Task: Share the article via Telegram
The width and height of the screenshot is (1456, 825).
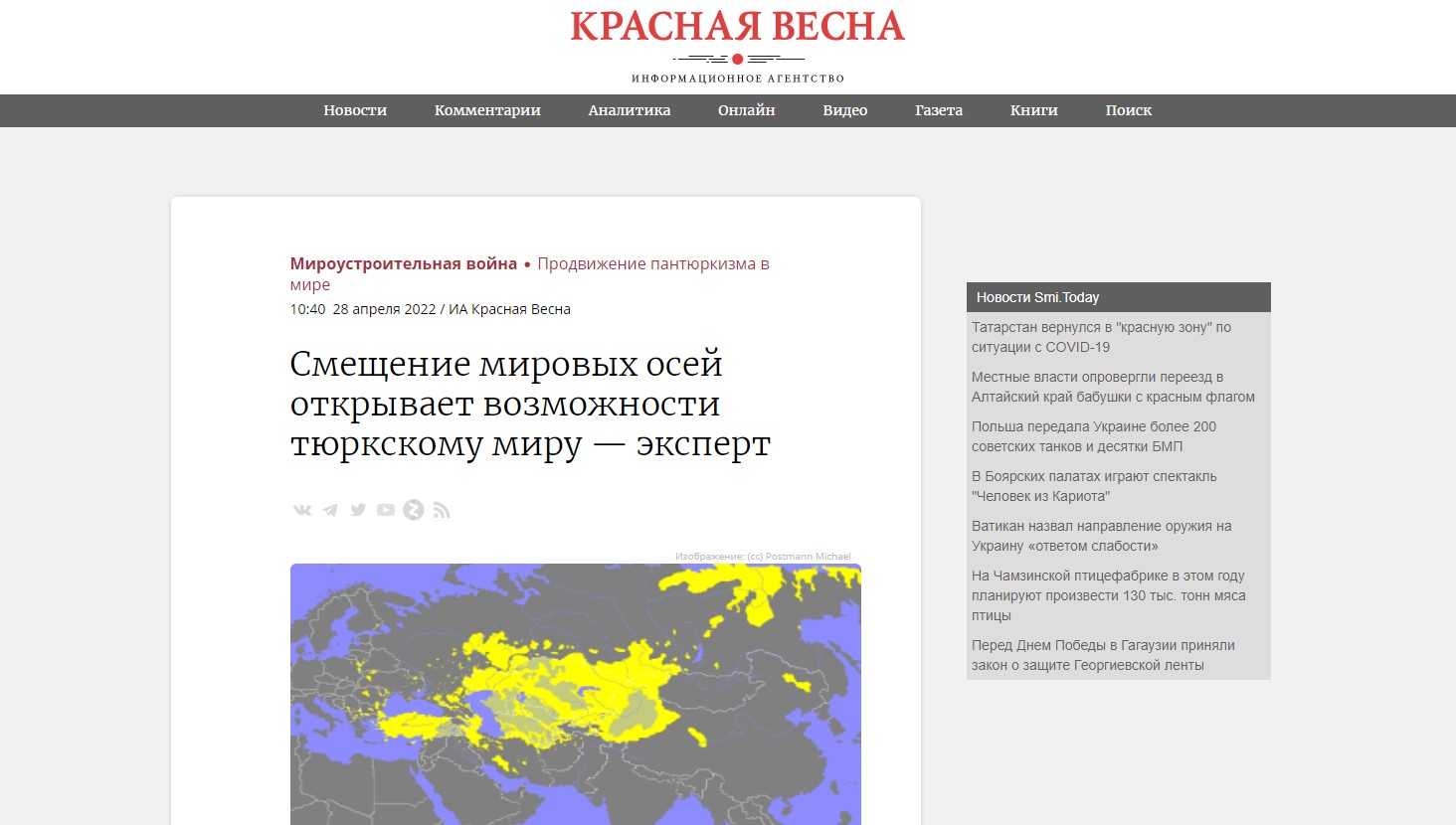Action: [x=329, y=509]
